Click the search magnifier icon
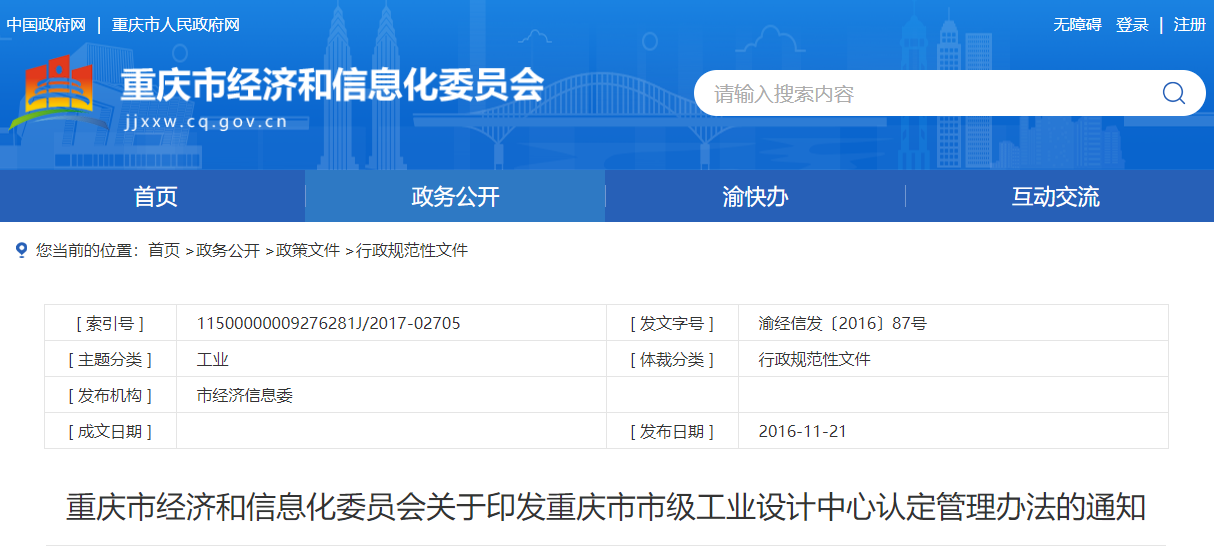This screenshot has height=550, width=1214. click(x=1173, y=93)
